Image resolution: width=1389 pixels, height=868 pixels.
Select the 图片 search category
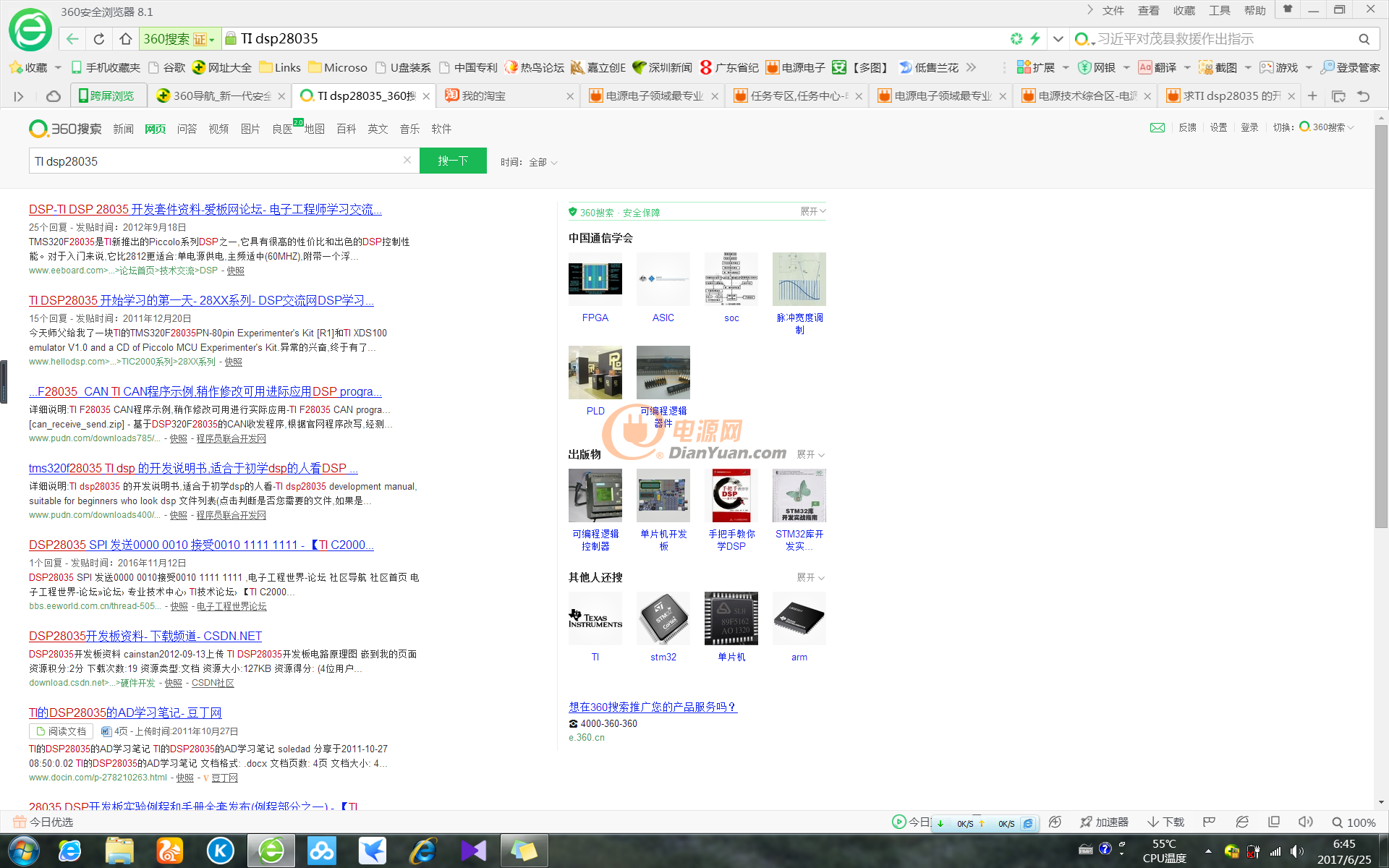(250, 129)
